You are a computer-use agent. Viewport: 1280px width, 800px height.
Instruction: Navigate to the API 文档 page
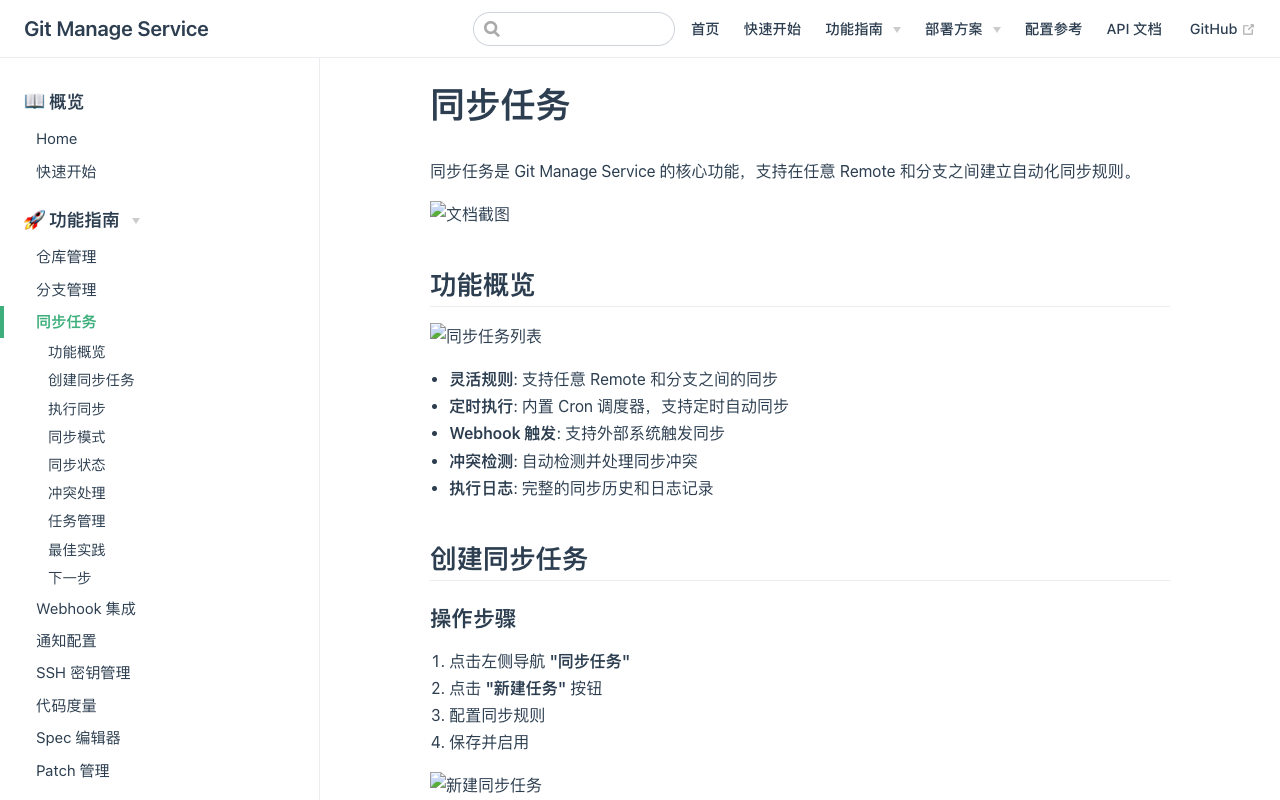coord(1134,29)
